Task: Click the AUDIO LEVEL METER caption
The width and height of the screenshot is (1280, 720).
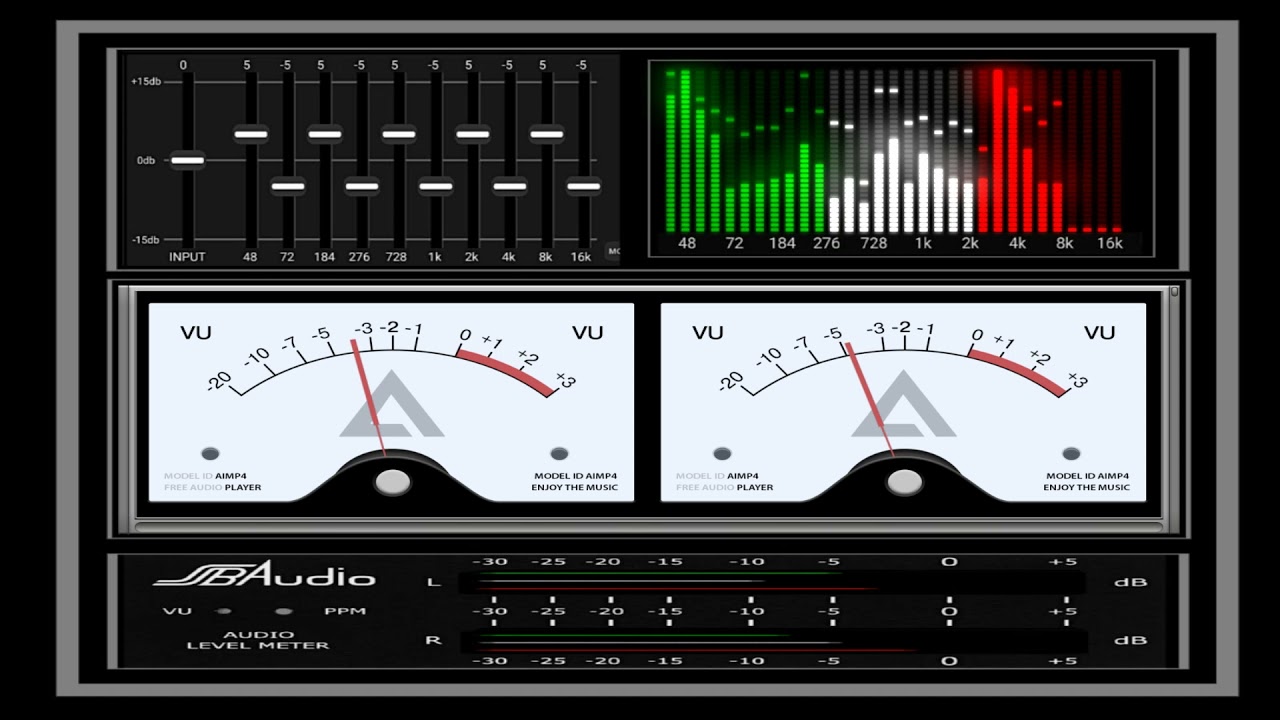Action: pos(258,640)
